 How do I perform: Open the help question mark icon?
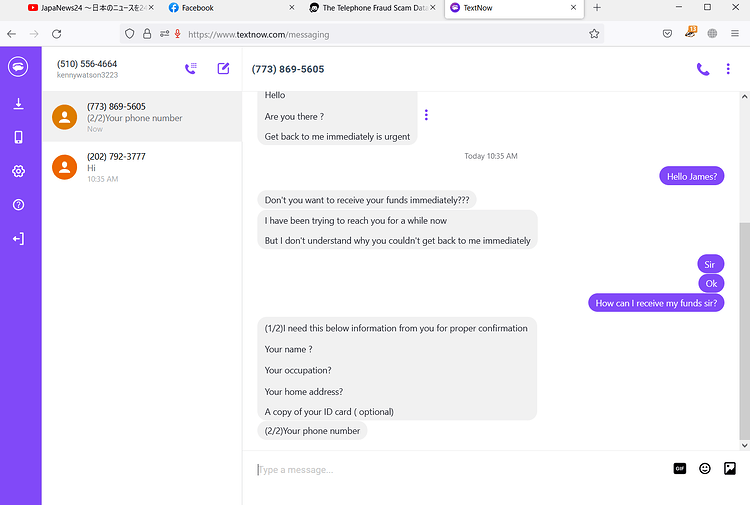click(18, 205)
